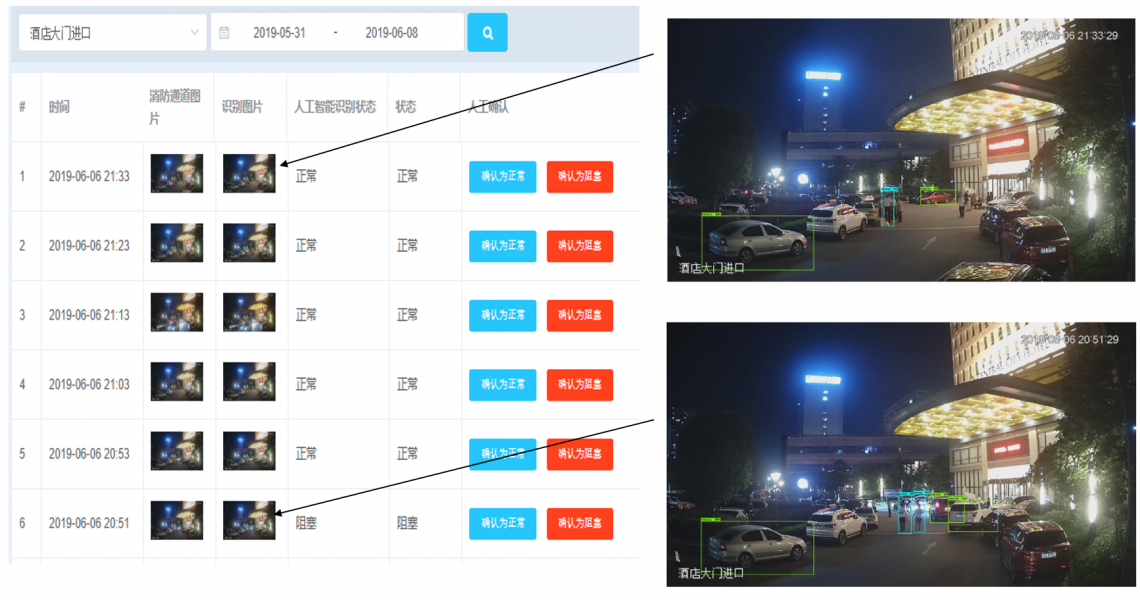
Task: Open fire lane thumbnail for 2019-06-06 21:33
Action: [x=177, y=173]
